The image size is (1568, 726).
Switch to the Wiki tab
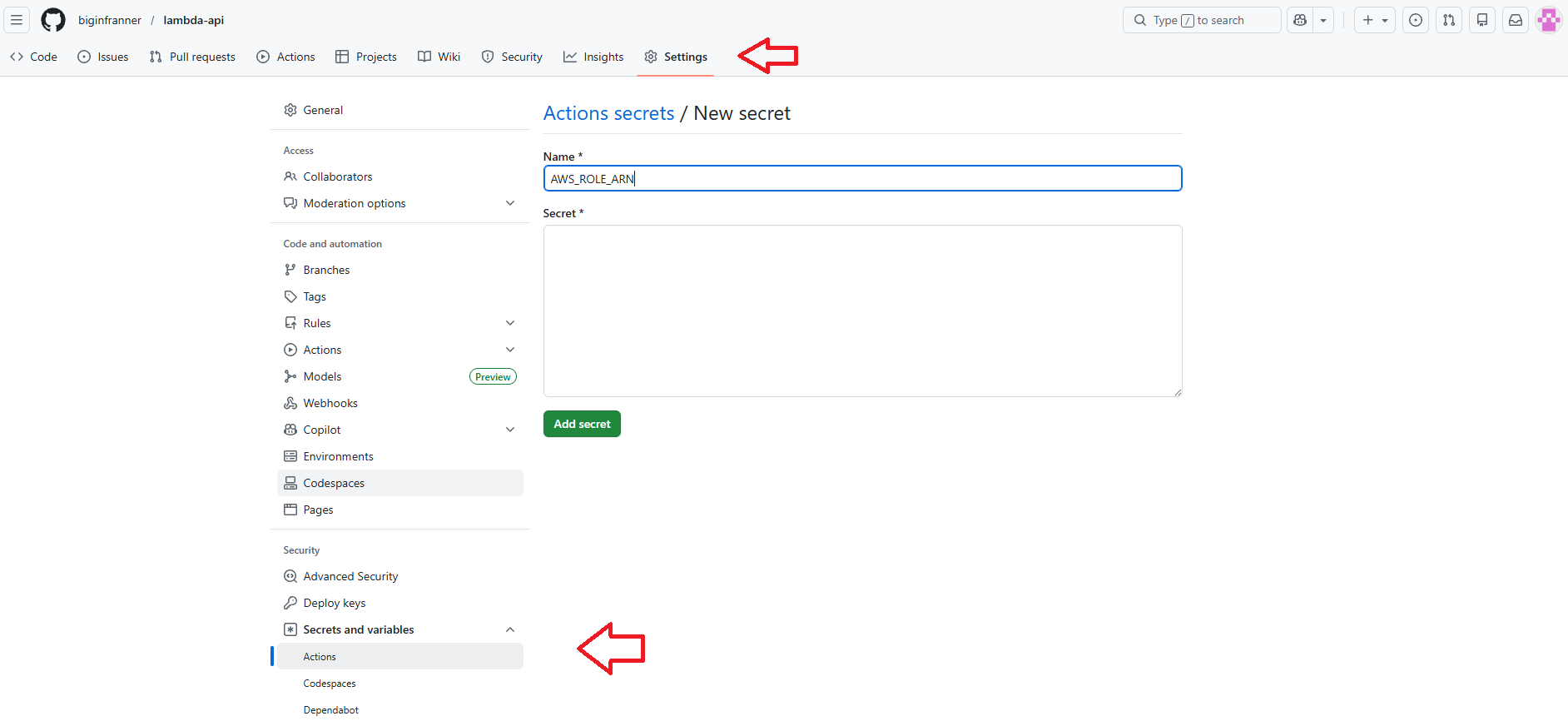tap(439, 57)
